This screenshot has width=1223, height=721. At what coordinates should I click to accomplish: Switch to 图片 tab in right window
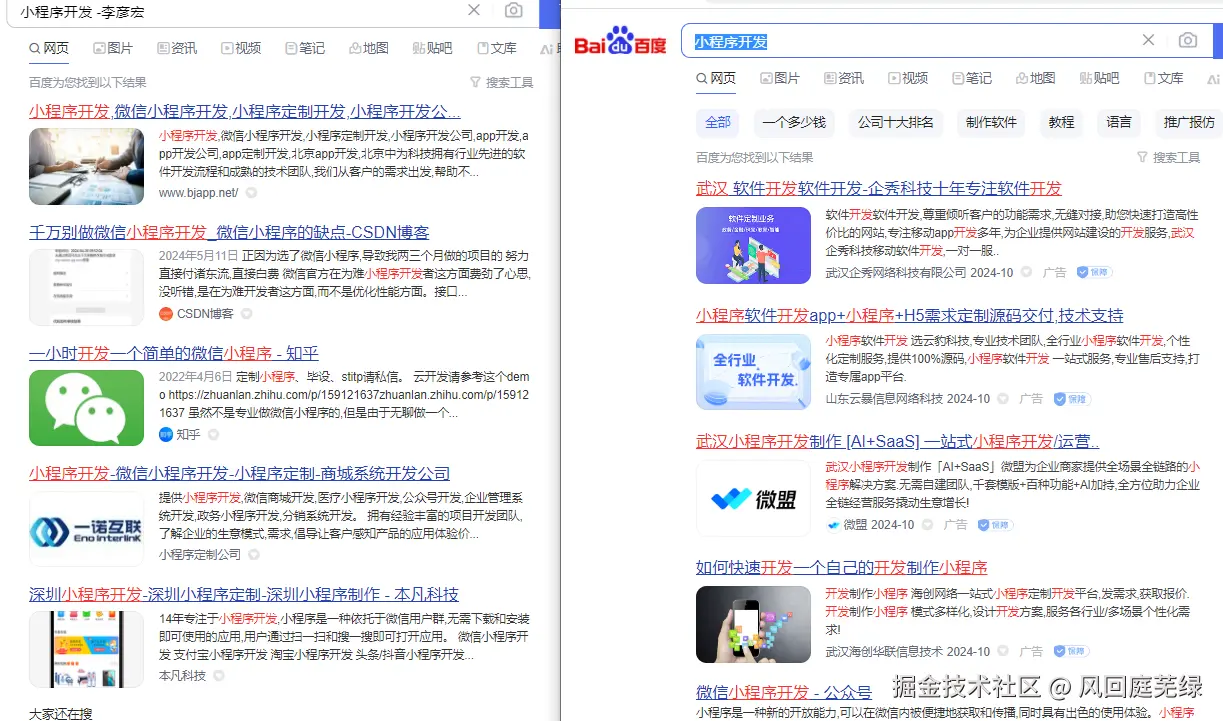click(x=780, y=78)
